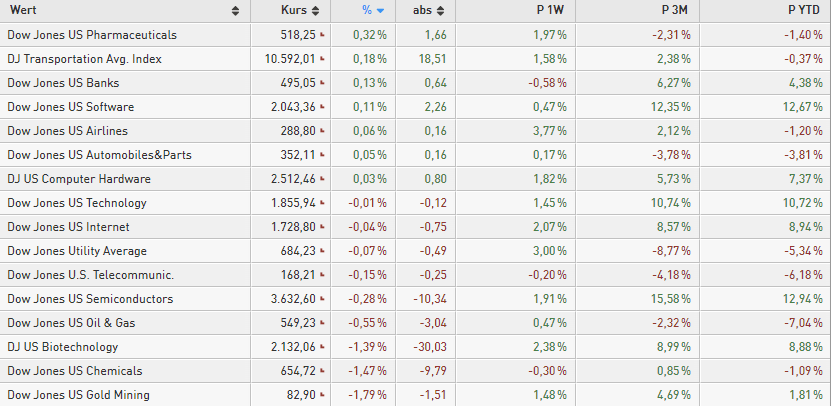Select the P YTD column header
831x406 pixels.
point(803,10)
